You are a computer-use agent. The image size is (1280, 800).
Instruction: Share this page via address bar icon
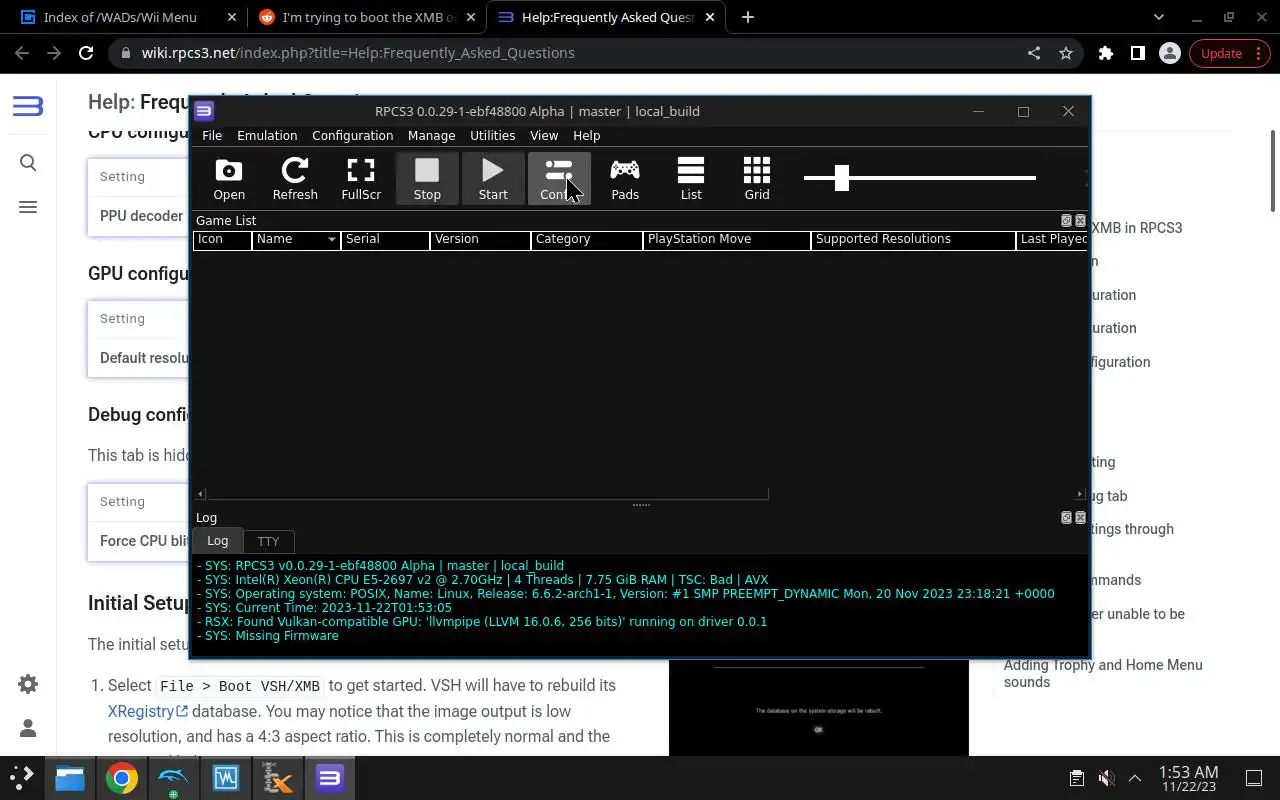[1034, 53]
